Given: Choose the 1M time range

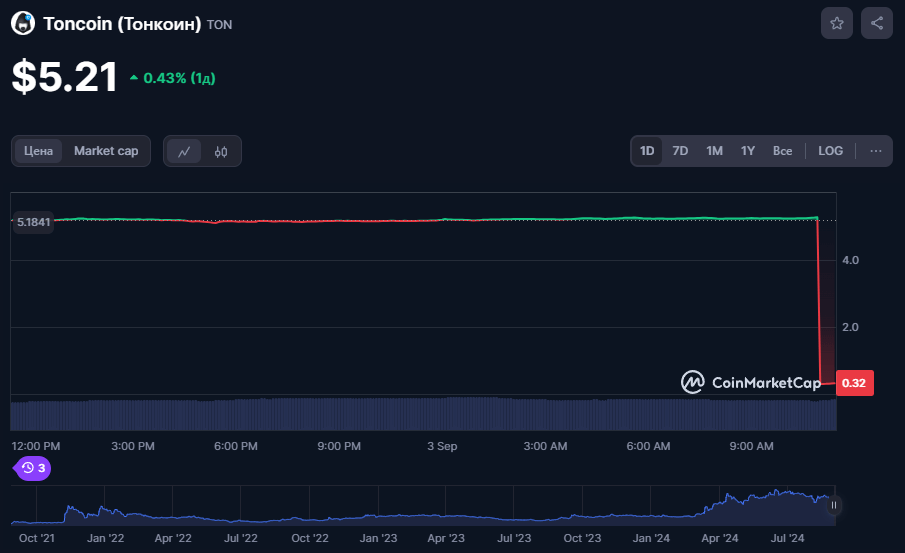Looking at the screenshot, I should pos(714,151).
